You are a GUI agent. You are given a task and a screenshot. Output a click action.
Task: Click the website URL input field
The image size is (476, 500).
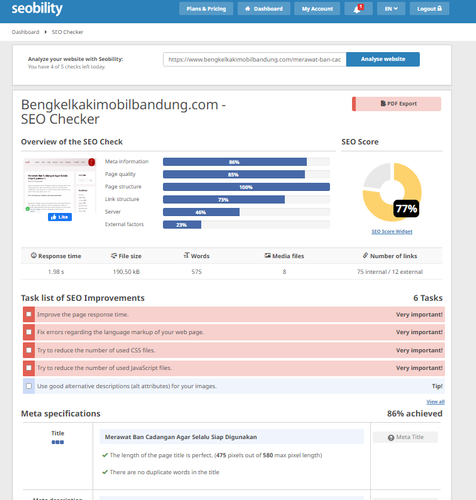click(255, 59)
